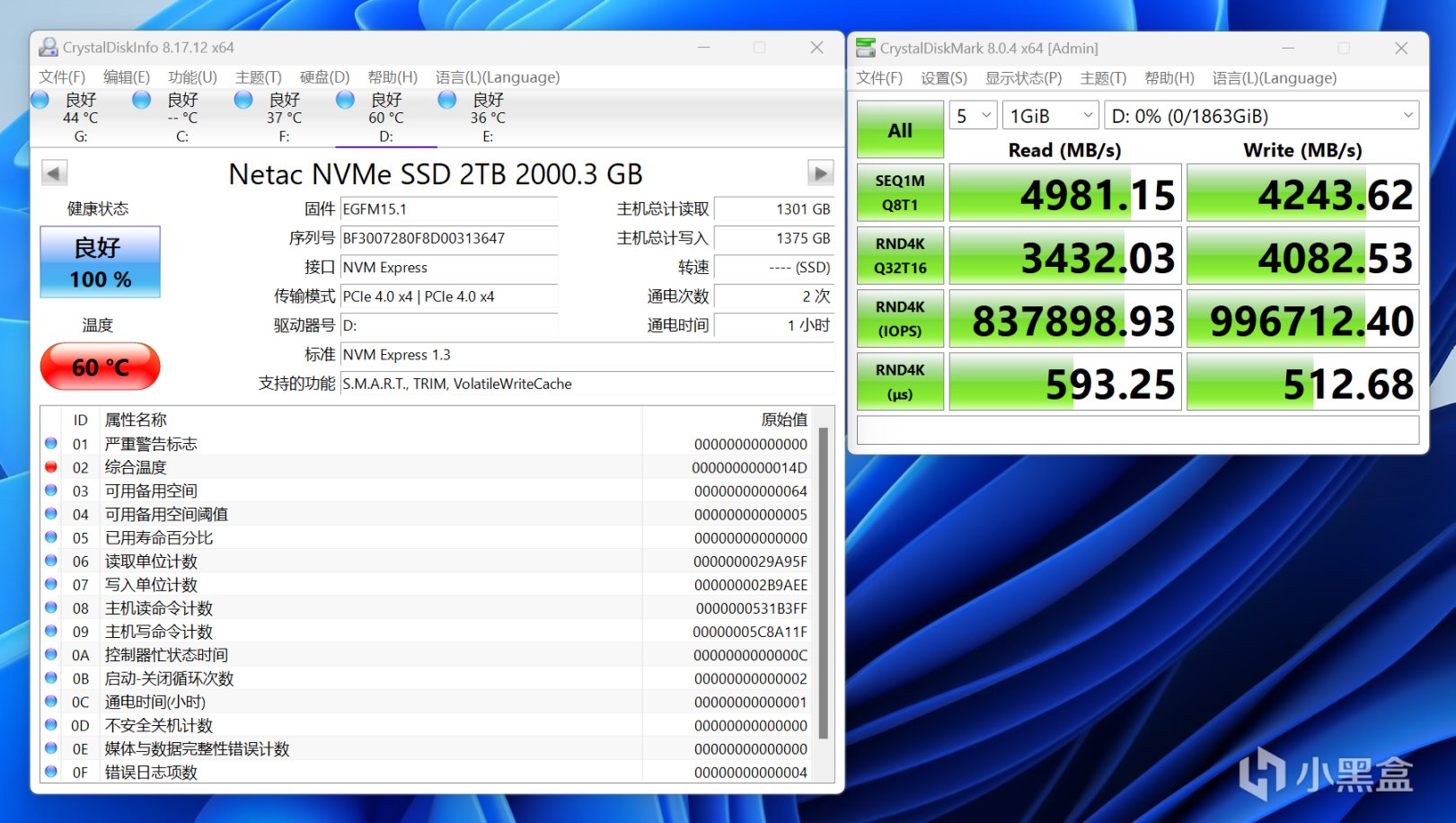
Task: Click the status dot beside 已用寿命百分比
Action: [51, 537]
